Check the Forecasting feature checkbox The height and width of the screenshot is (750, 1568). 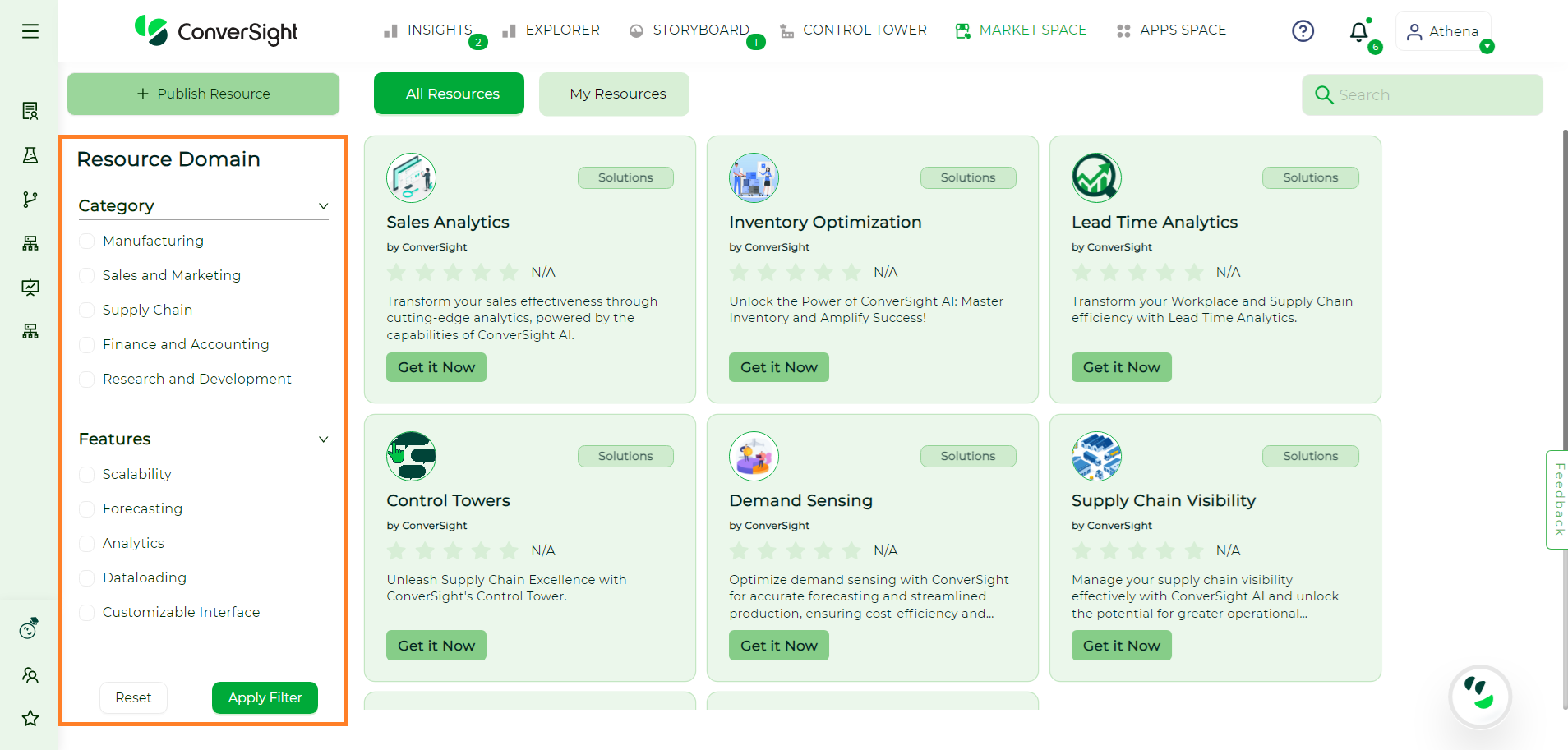86,508
